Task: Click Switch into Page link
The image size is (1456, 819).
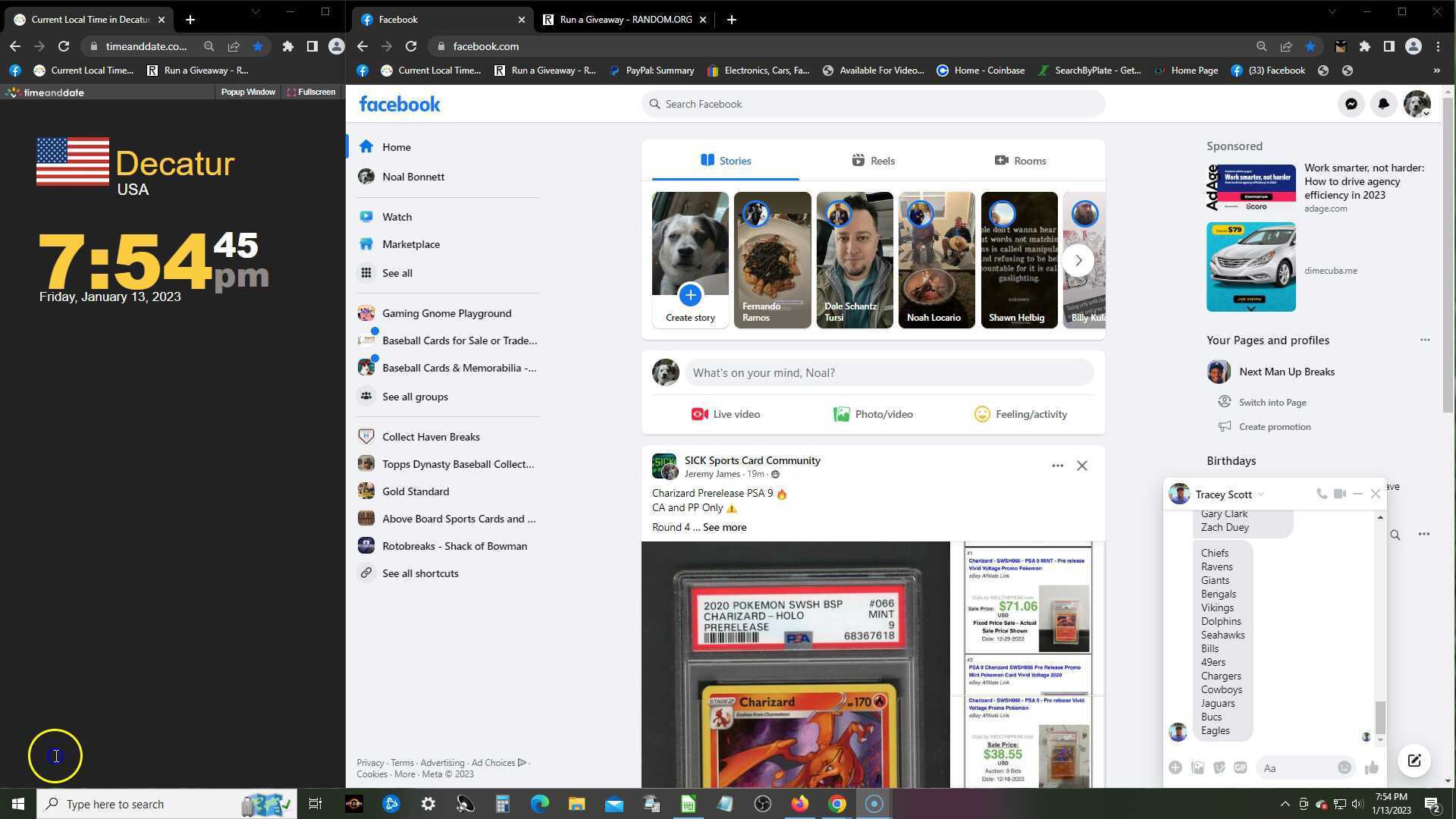Action: (x=1272, y=403)
